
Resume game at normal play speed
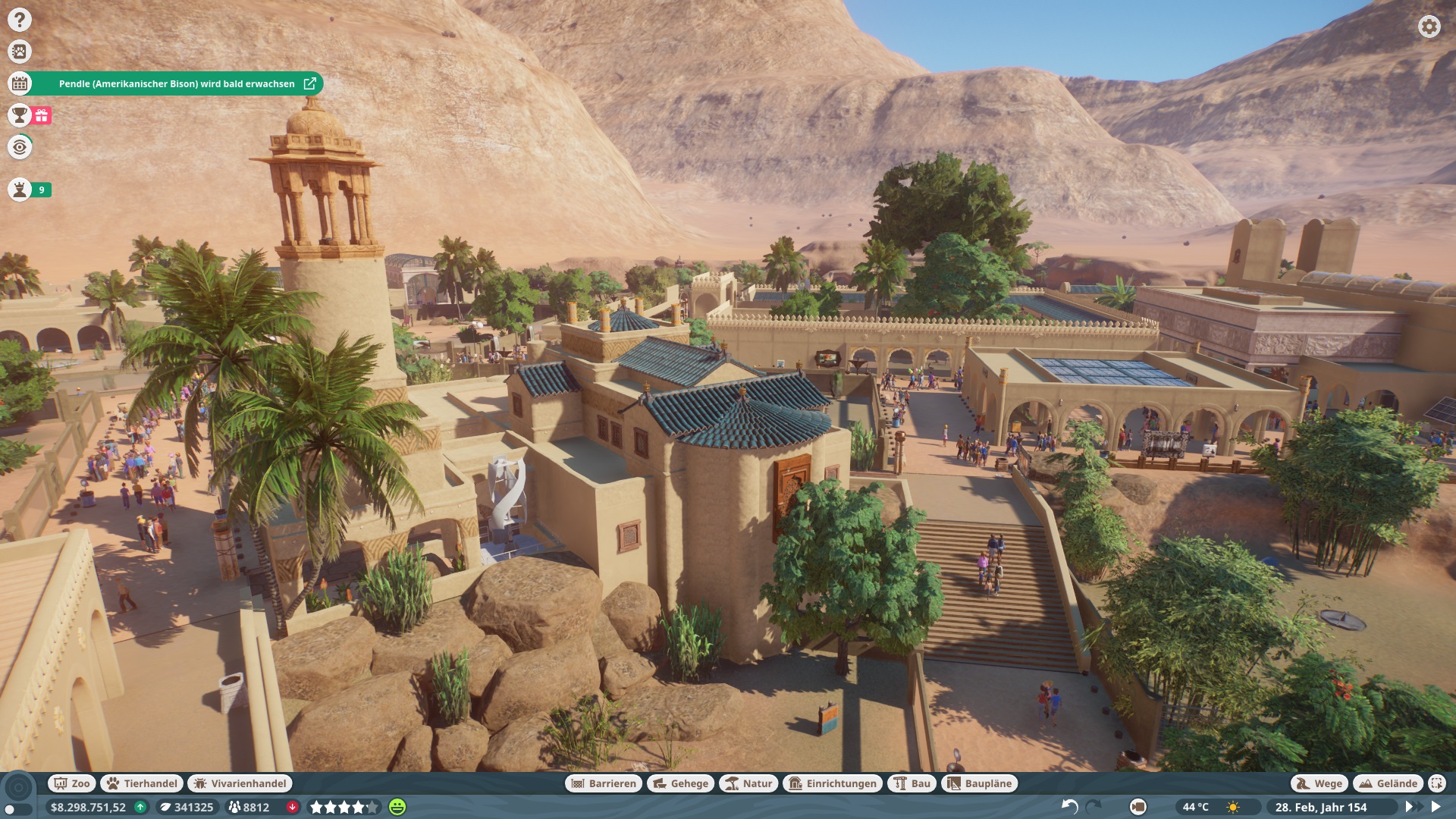[x=1436, y=807]
